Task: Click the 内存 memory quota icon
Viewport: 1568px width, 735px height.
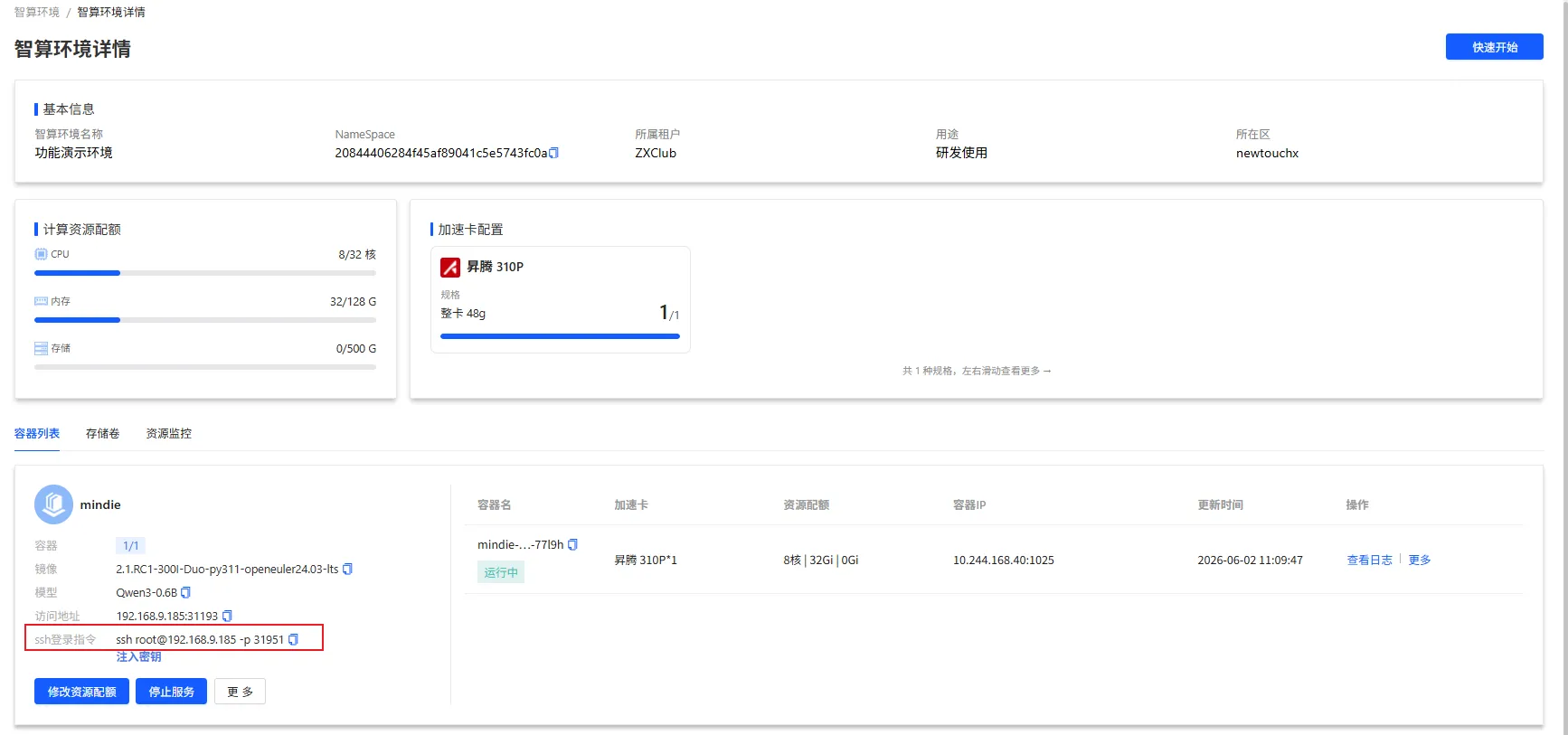Action: [x=41, y=301]
